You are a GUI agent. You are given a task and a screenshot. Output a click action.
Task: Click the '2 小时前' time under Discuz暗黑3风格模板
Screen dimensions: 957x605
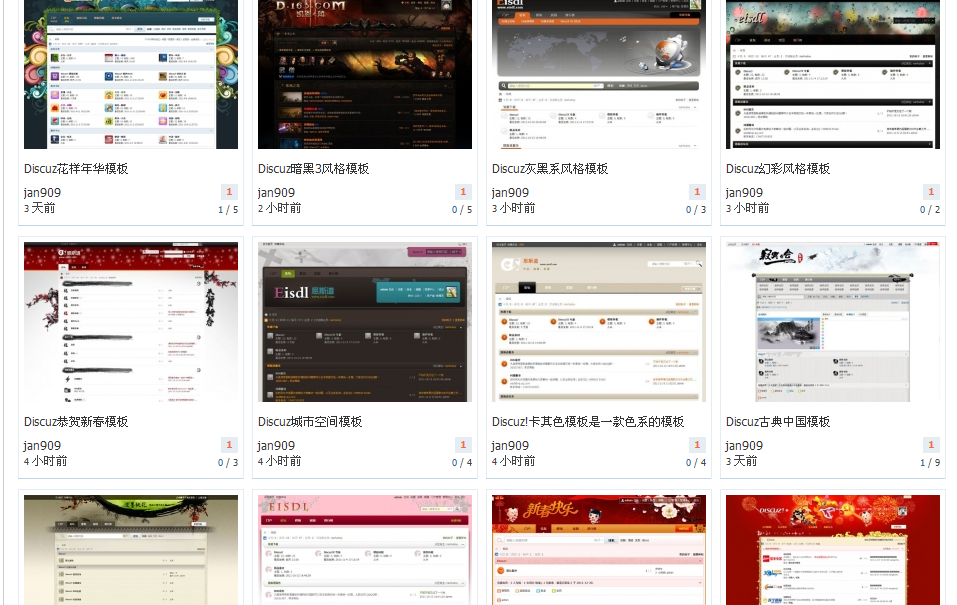coord(280,208)
